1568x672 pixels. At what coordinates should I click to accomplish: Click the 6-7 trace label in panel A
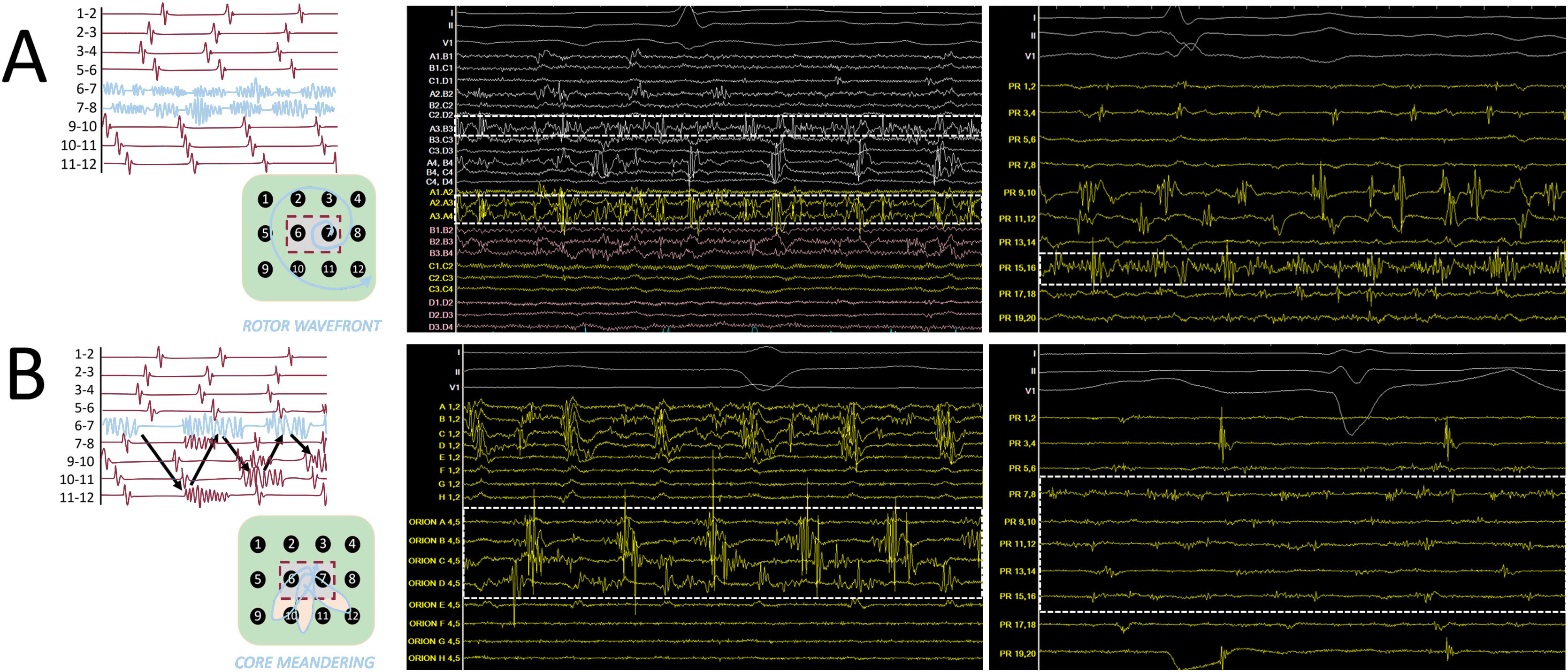[86, 89]
